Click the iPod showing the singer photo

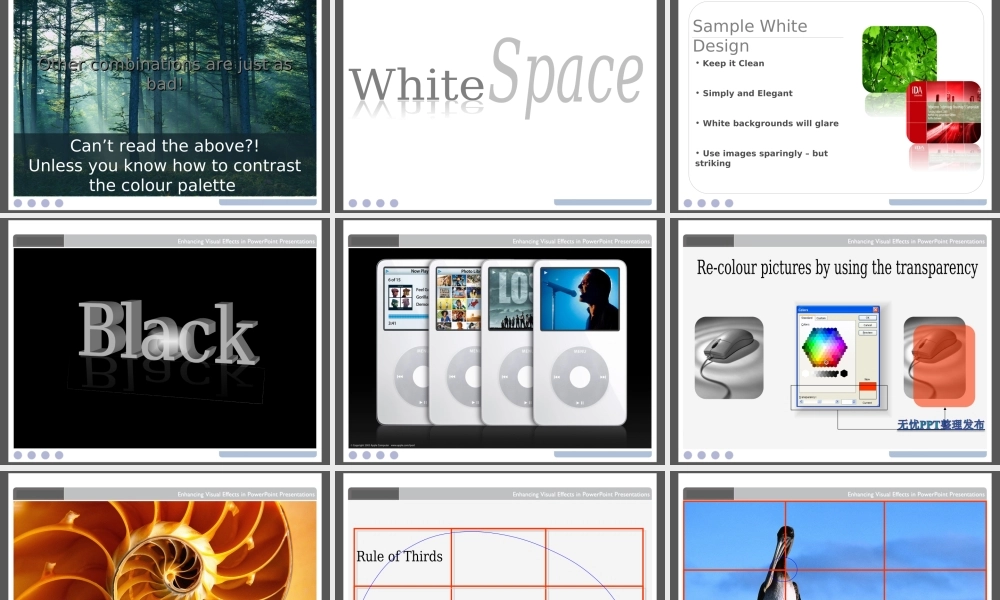pos(579,340)
